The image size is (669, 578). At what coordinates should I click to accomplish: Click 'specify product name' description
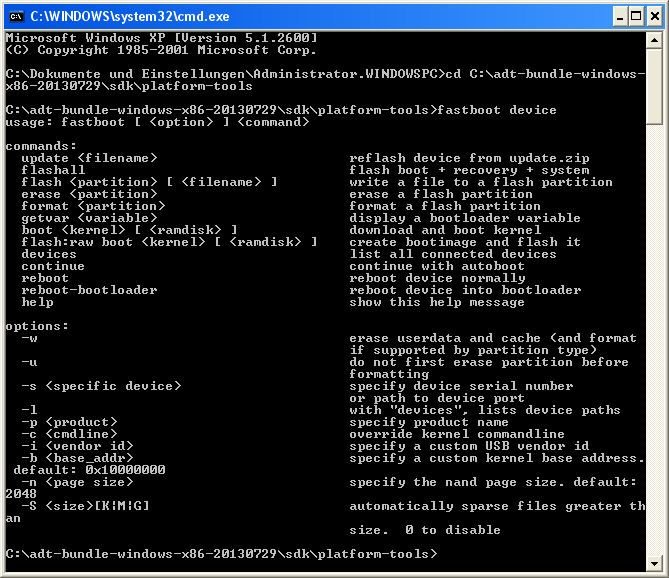[x=429, y=422]
